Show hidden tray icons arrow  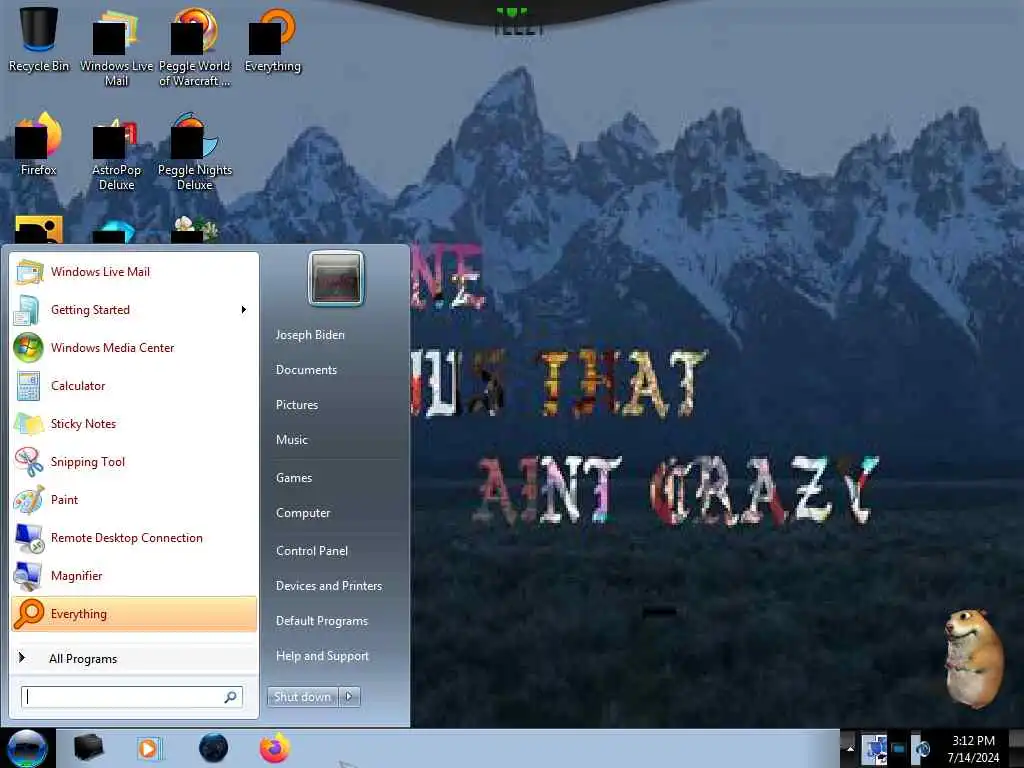pyautogui.click(x=850, y=749)
